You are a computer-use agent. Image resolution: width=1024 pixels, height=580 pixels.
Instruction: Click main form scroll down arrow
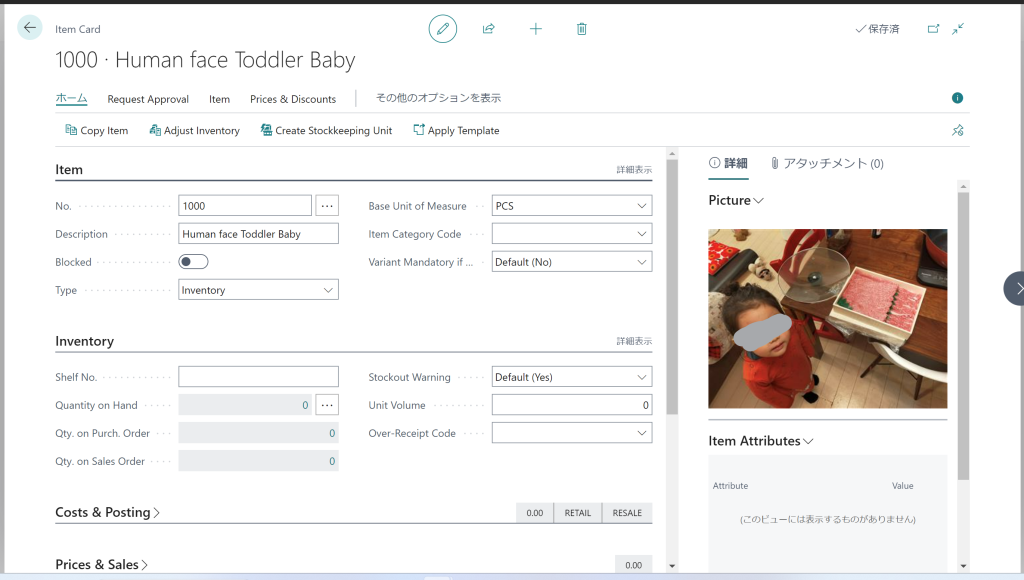coord(672,566)
